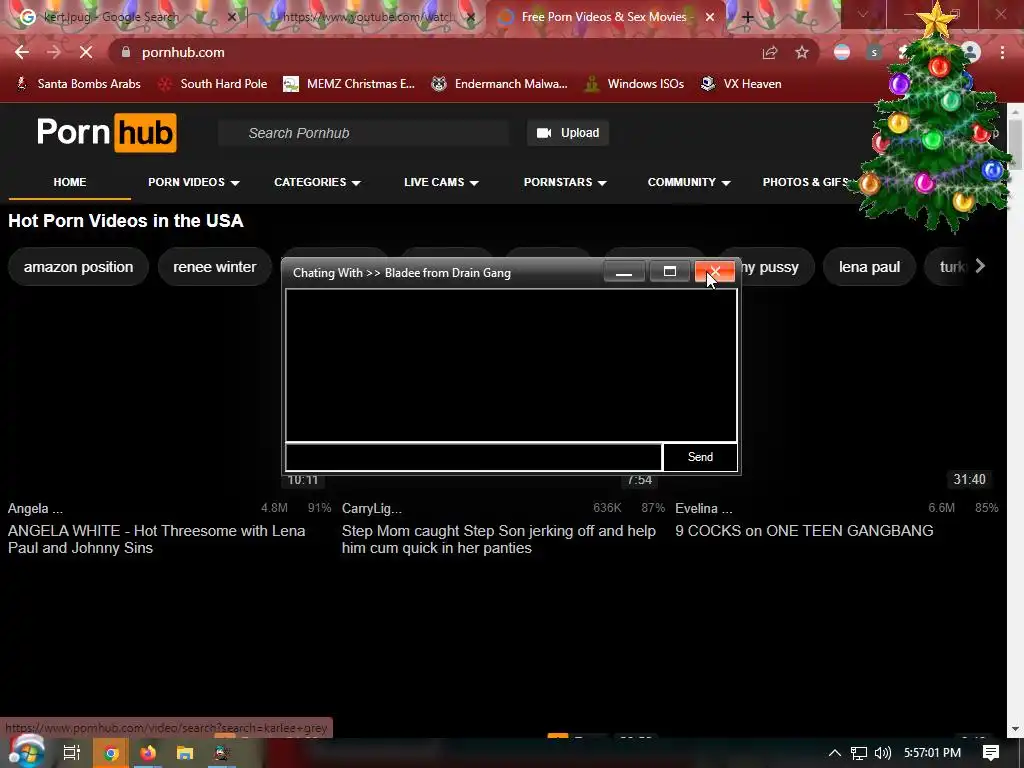Click the page vertical scrollbar thumb
This screenshot has width=1024, height=768.
(x=1016, y=144)
